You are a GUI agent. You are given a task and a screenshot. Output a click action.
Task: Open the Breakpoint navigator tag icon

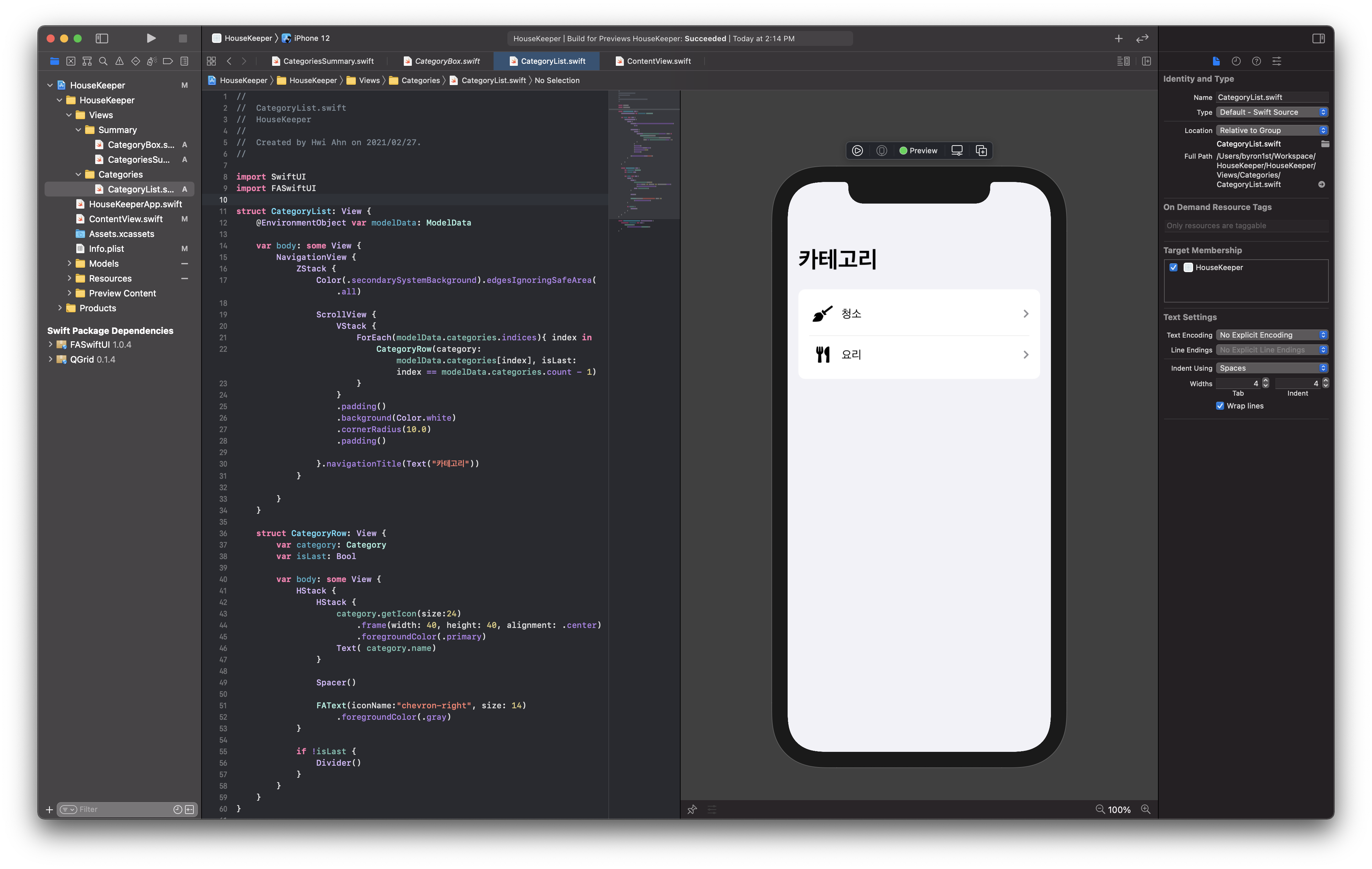click(x=167, y=61)
